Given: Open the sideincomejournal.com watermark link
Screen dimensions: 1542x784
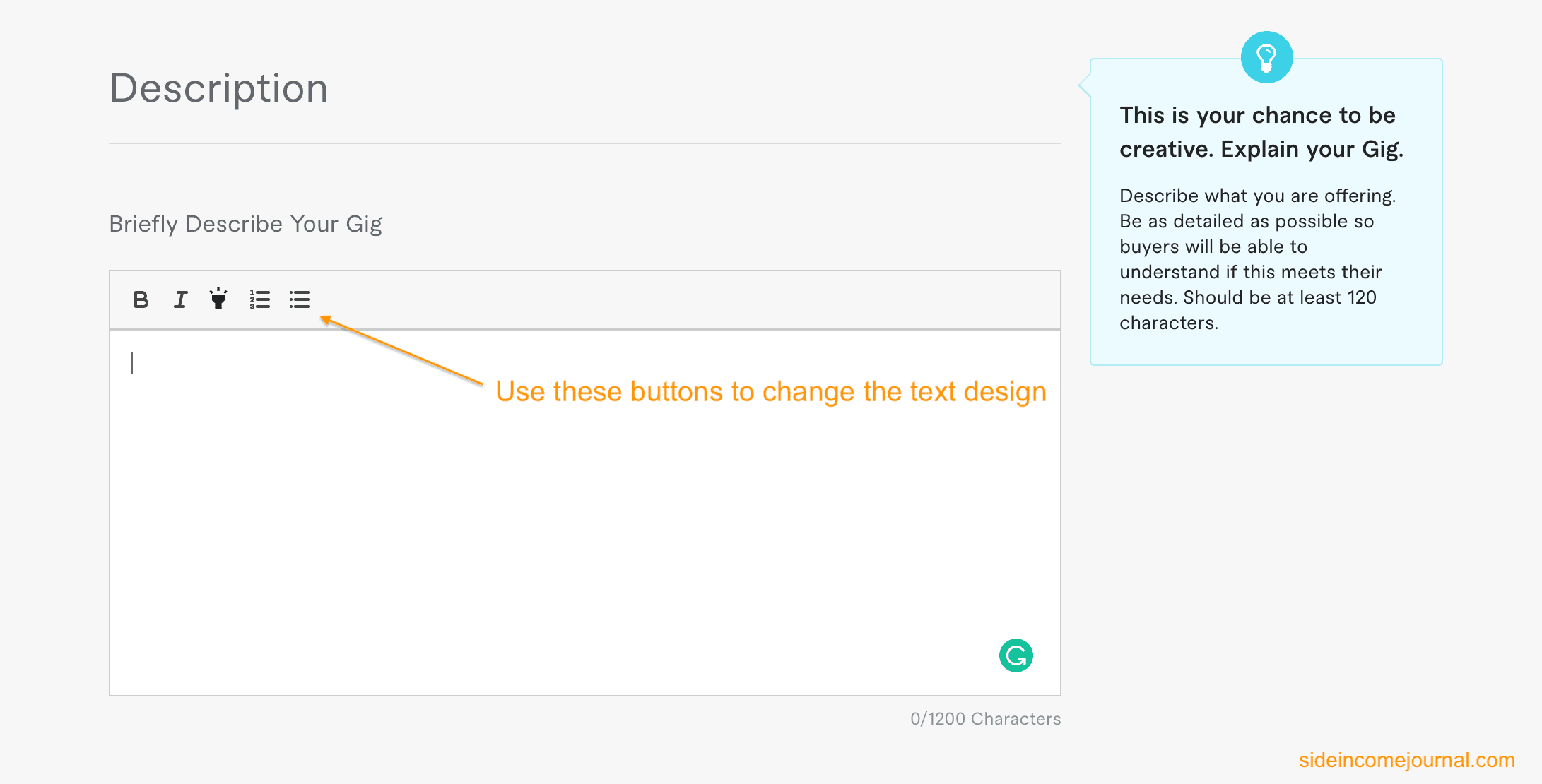Looking at the screenshot, I should [x=1406, y=760].
